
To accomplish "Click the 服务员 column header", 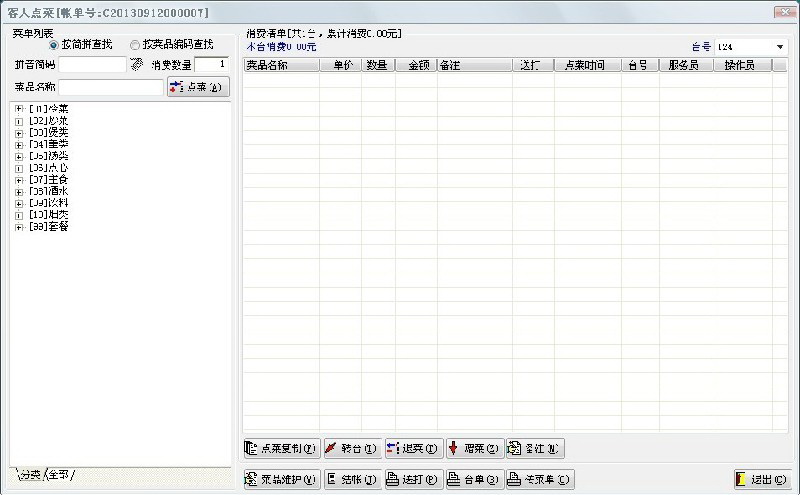I will [x=686, y=65].
